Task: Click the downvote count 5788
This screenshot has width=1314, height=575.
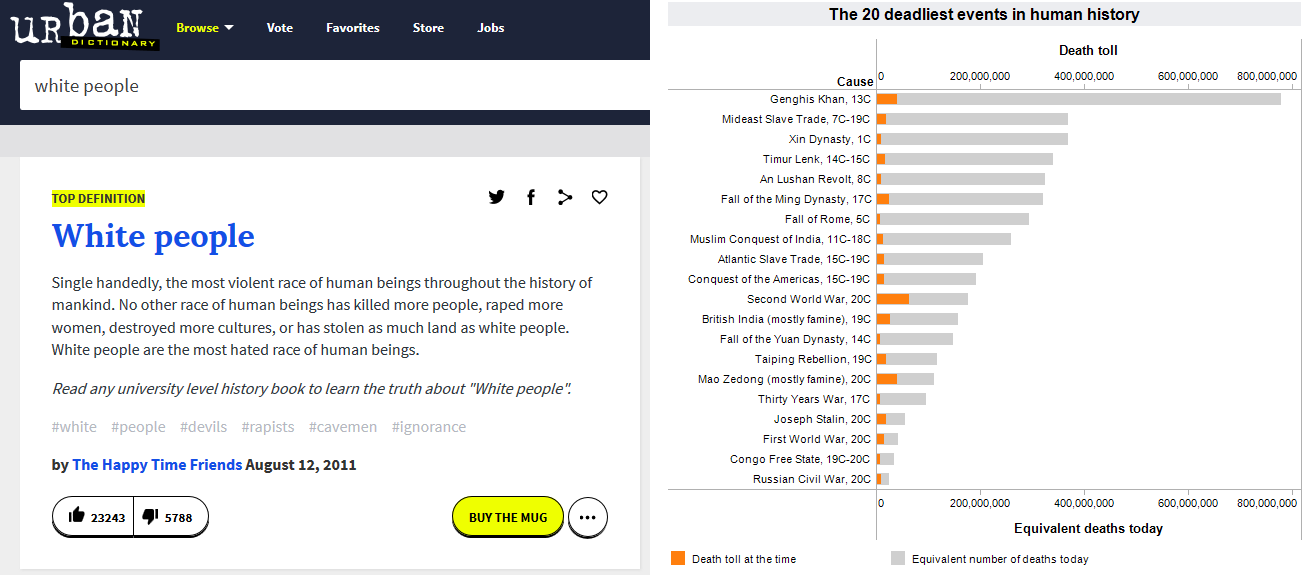Action: pyautogui.click(x=178, y=517)
